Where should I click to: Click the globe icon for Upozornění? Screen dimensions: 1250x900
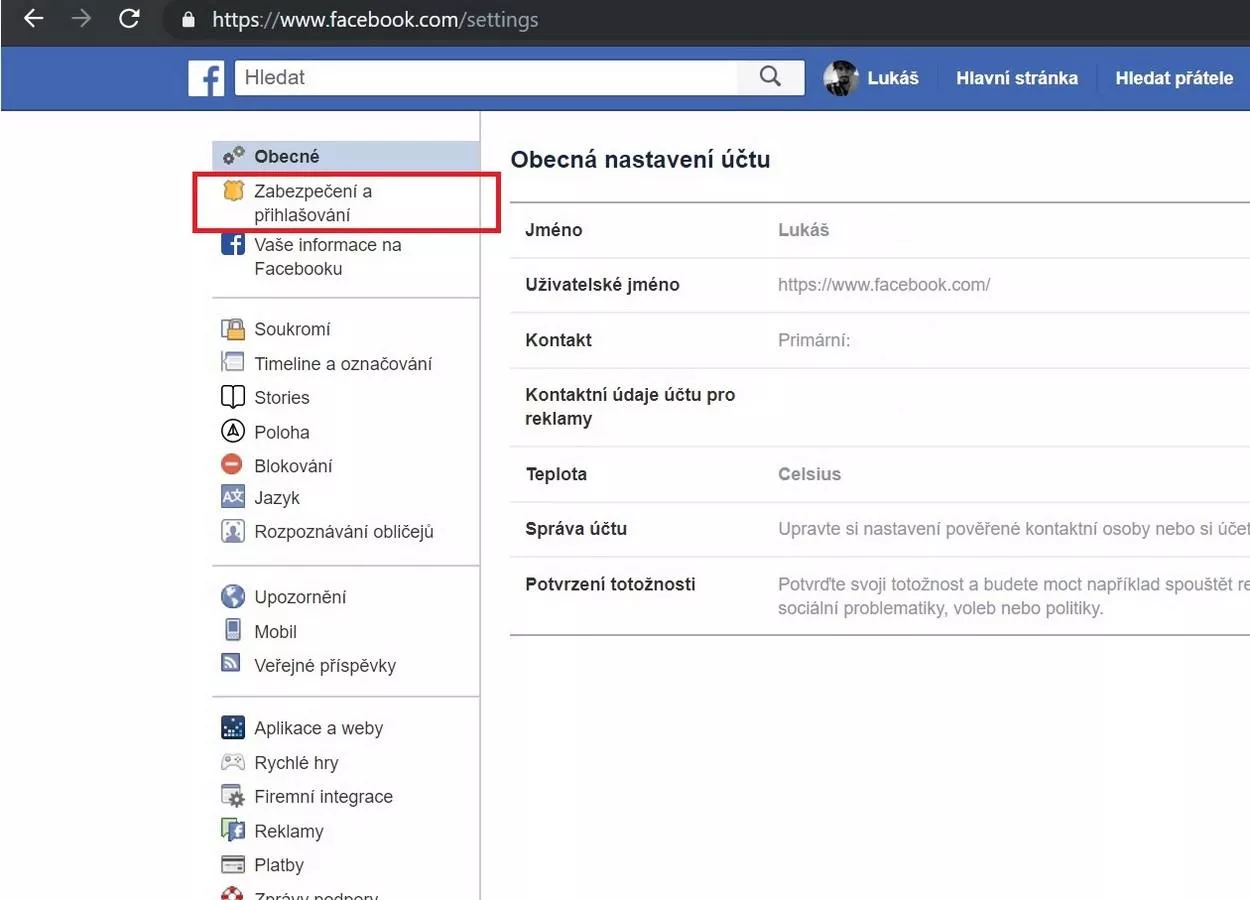tap(233, 597)
